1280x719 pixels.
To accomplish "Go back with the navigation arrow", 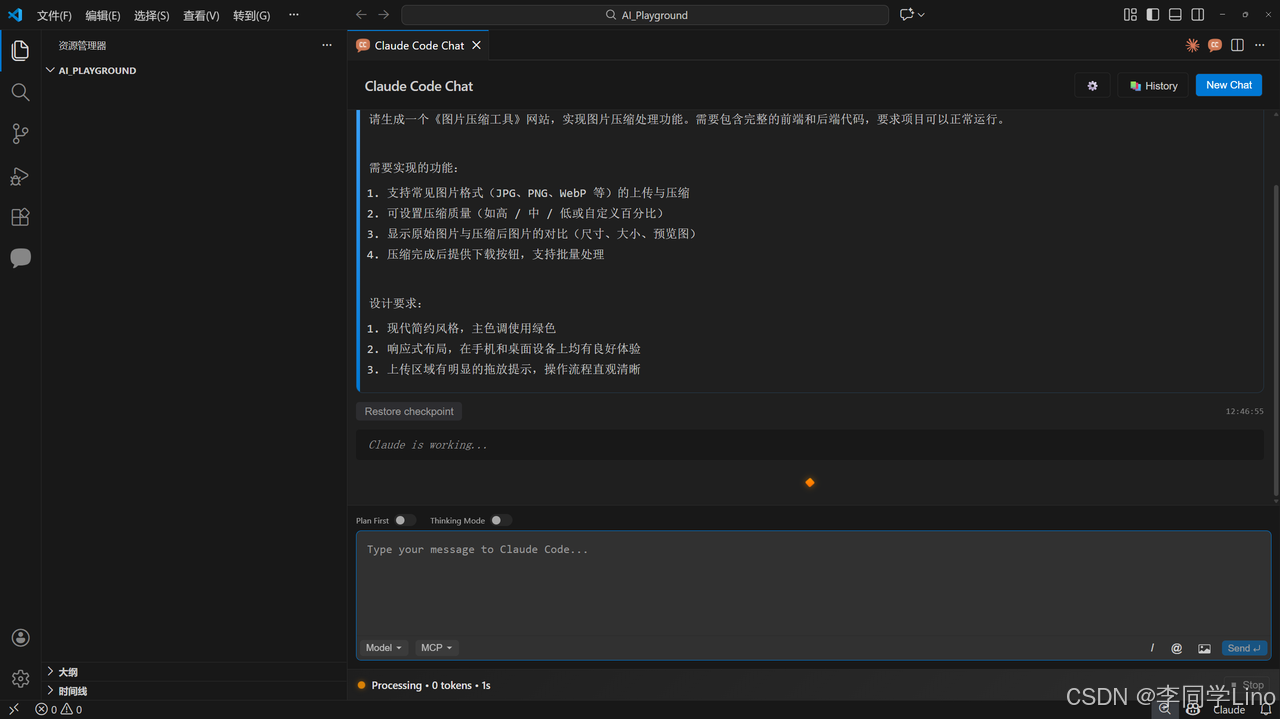I will (x=361, y=15).
